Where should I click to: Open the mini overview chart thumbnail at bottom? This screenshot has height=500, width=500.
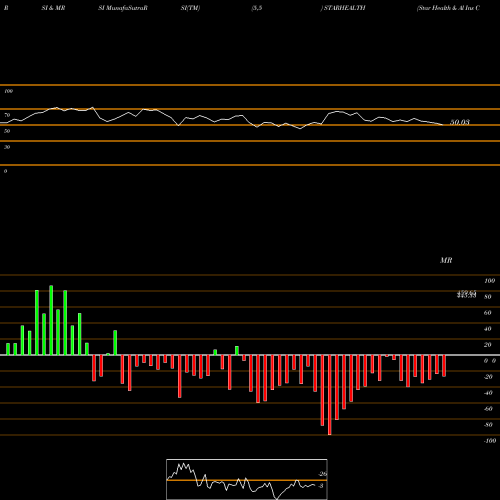247,479
